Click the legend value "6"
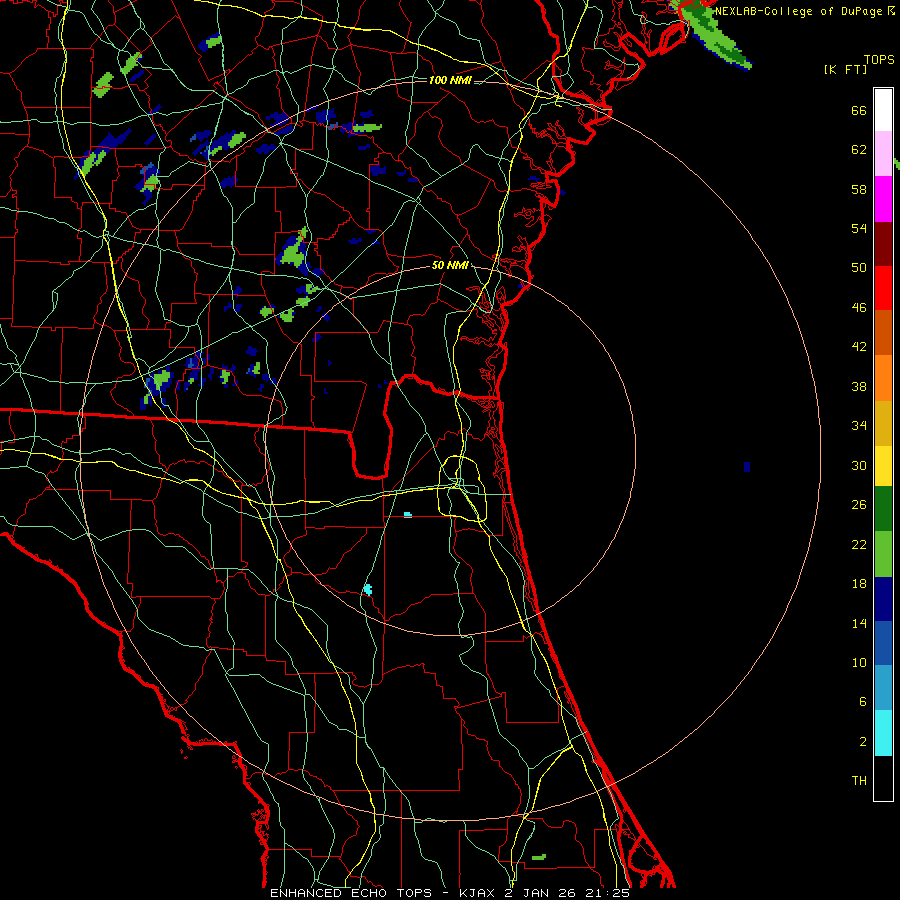This screenshot has height=900, width=900. 863,702
